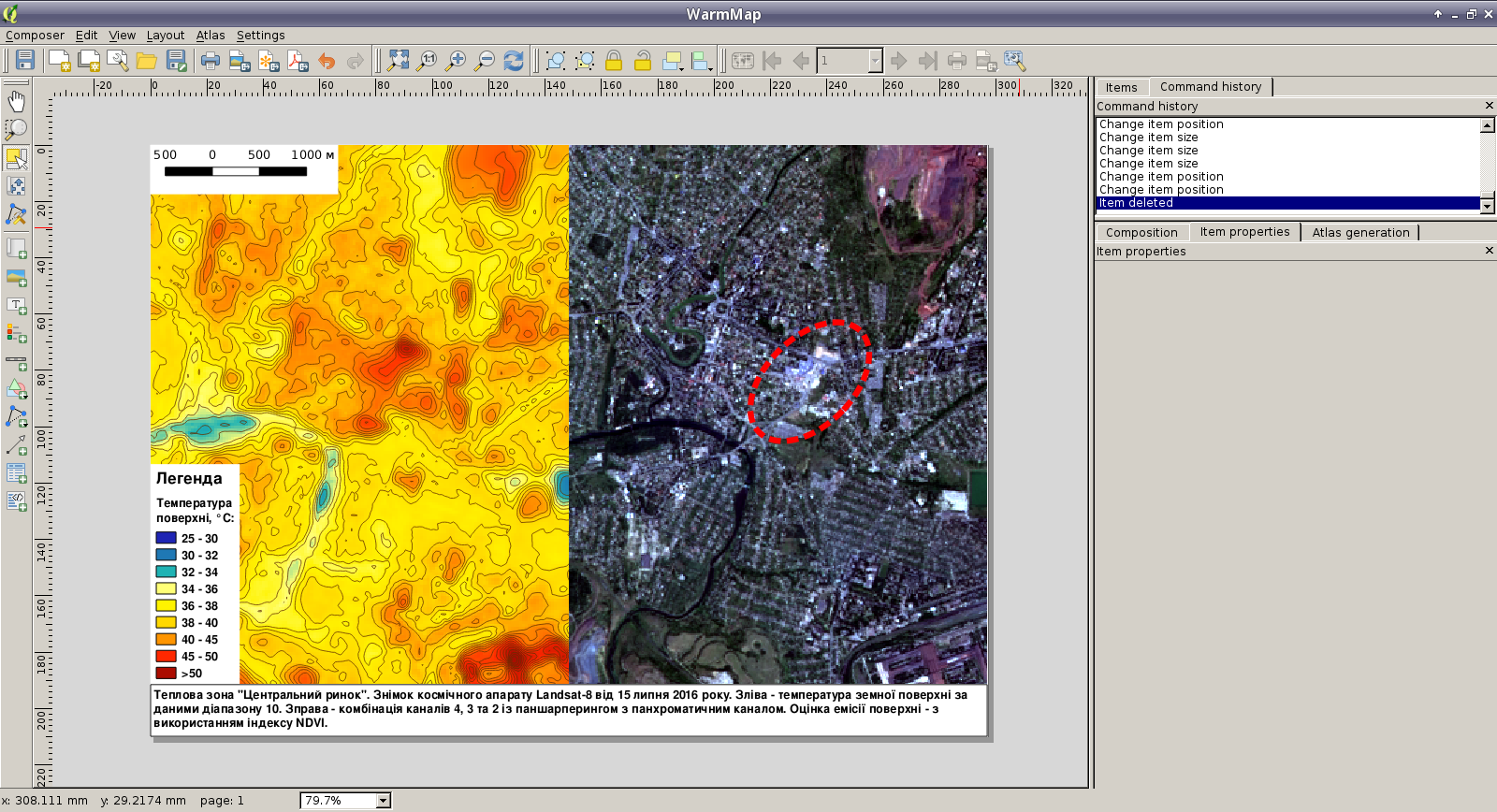Open the zoom level dropdown
Viewport: 1497px width, 812px height.
383,801
